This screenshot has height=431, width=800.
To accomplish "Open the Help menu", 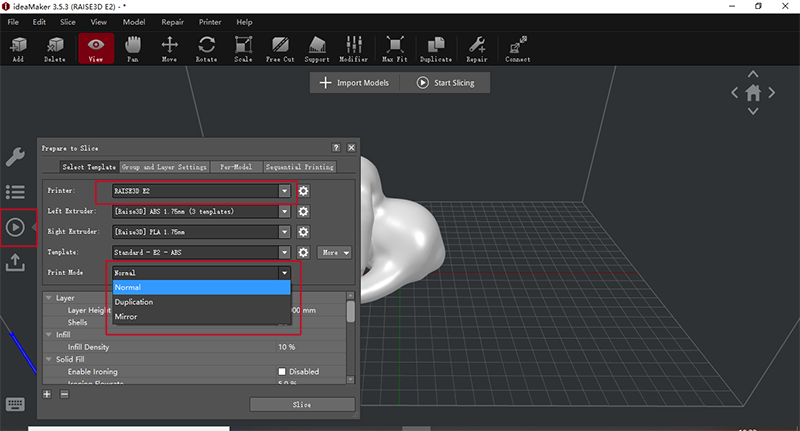I will click(x=244, y=22).
